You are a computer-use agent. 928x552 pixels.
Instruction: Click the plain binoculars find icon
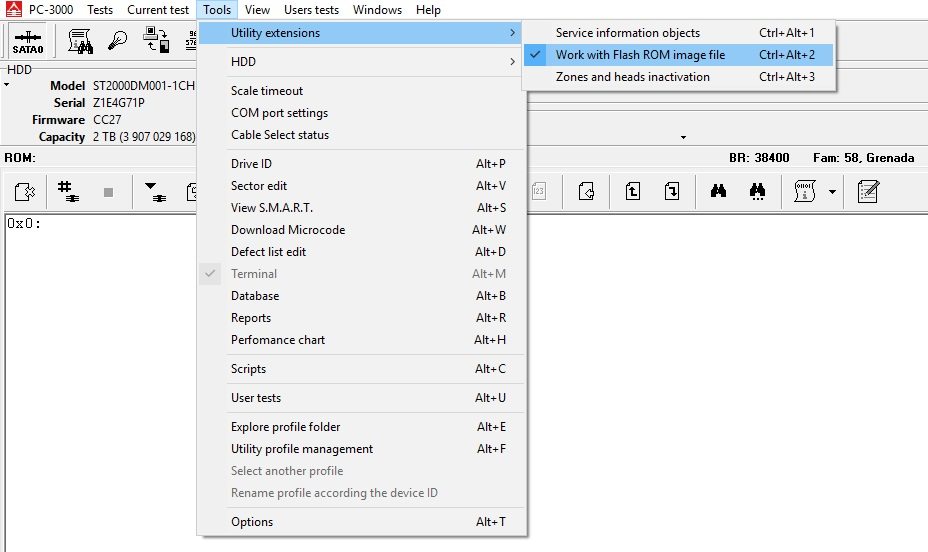(718, 191)
